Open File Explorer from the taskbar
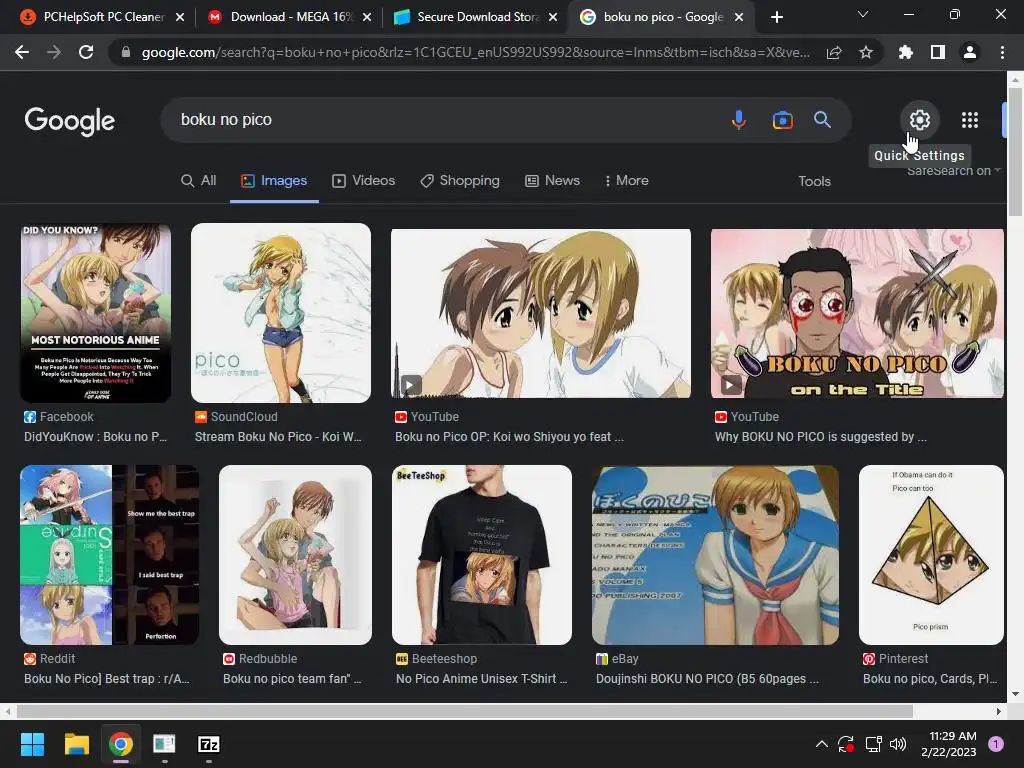 (76, 744)
